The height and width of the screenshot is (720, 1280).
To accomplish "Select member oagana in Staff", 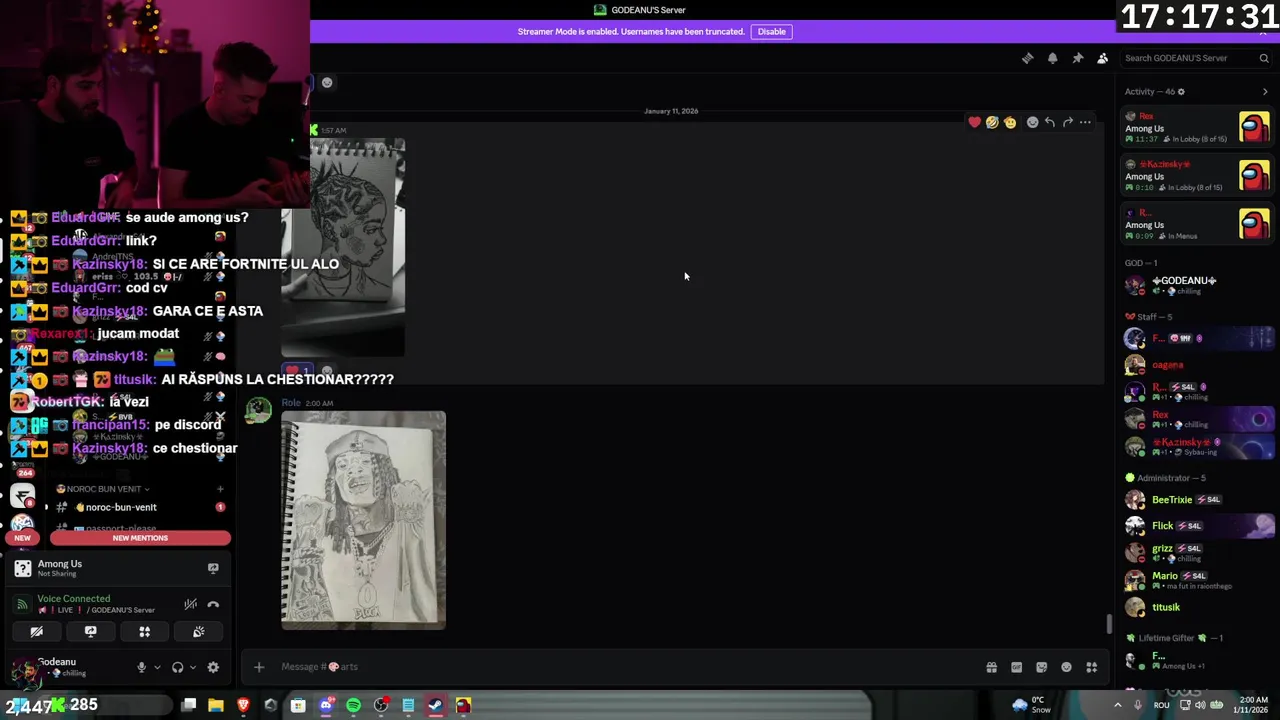I will (x=1198, y=365).
